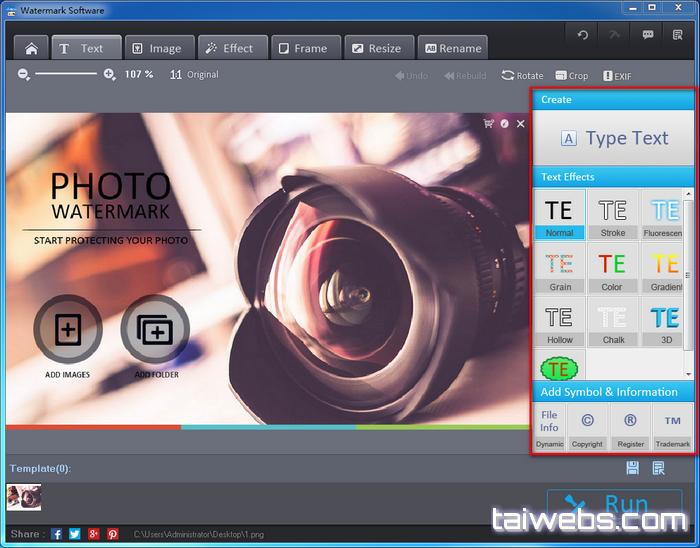Select the Stroke text effect
Viewport: 700px width, 548px height.
pyautogui.click(x=613, y=214)
